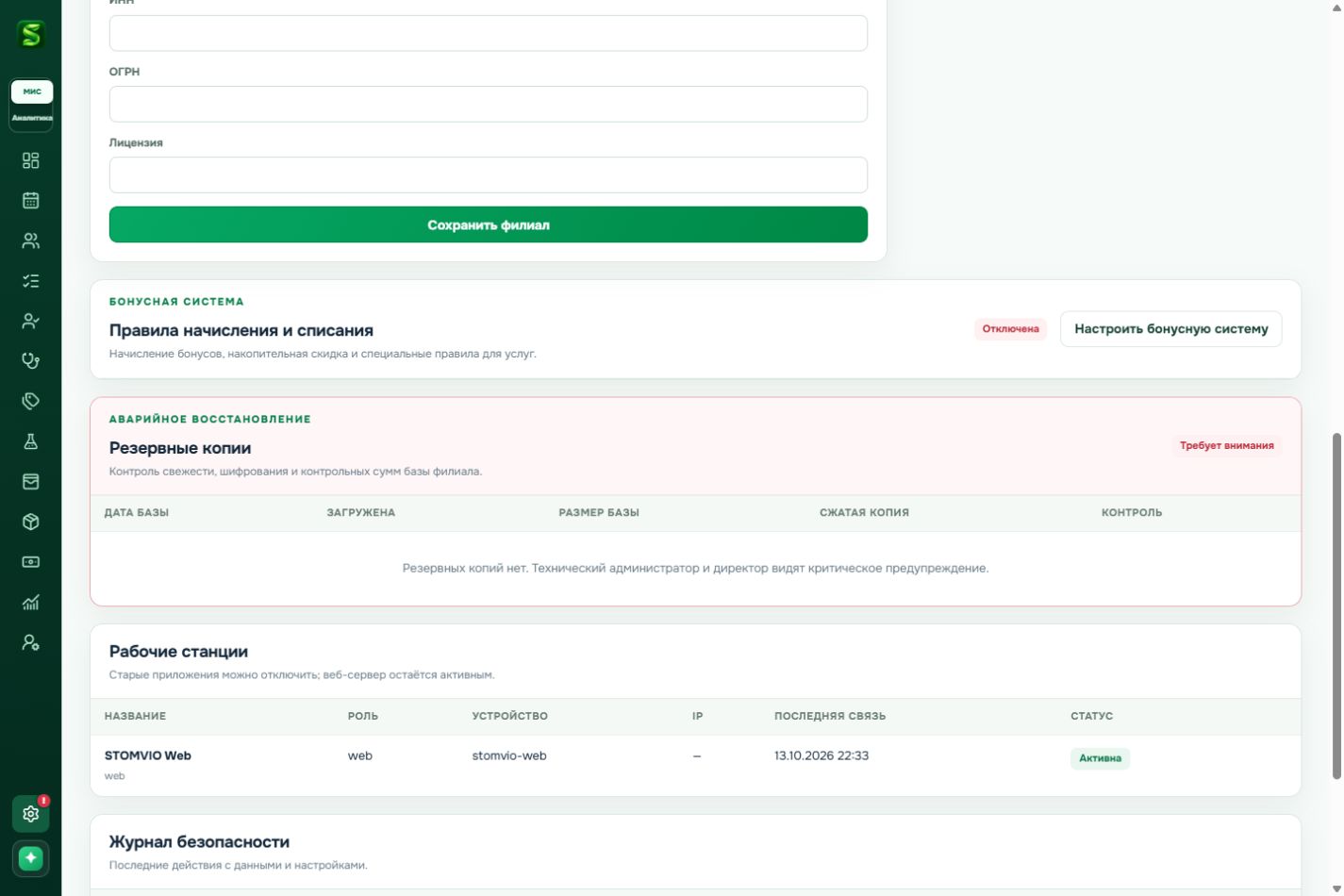Open the person with checkmark icon

click(31, 321)
